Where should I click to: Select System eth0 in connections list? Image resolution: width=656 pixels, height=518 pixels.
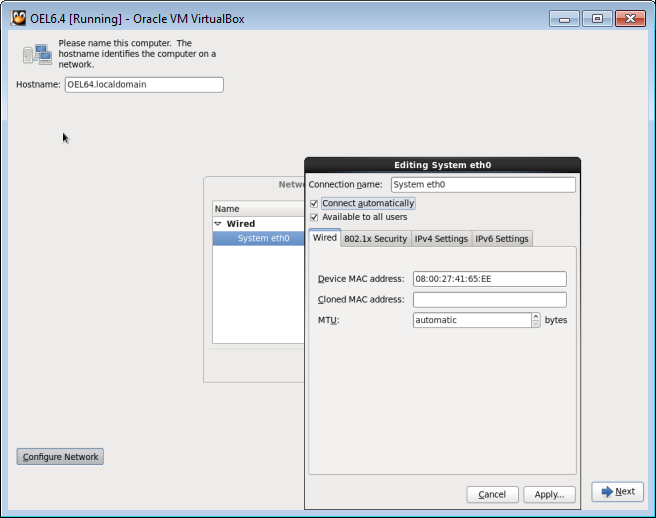(259, 238)
